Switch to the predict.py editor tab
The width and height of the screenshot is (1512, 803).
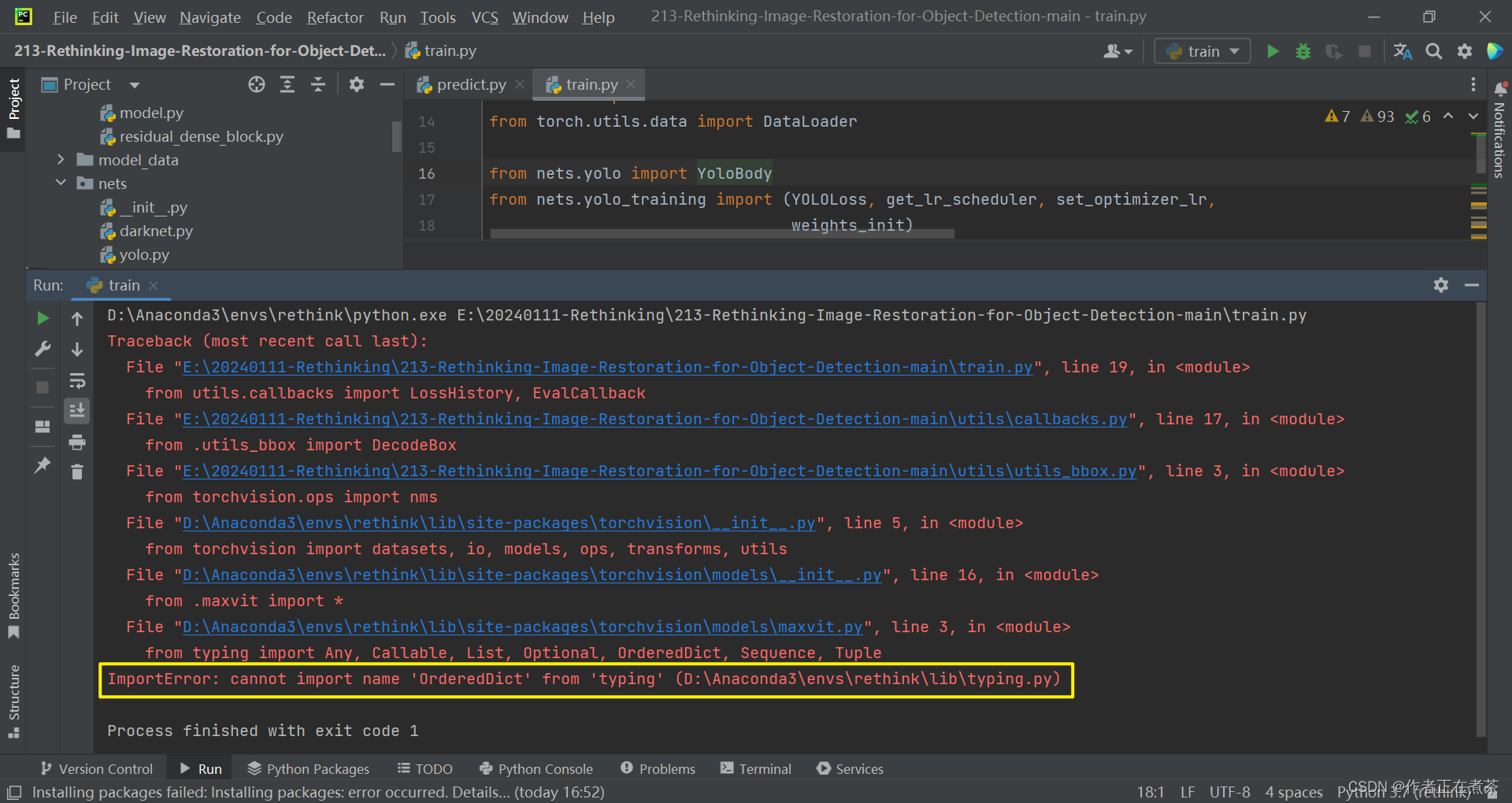(469, 84)
